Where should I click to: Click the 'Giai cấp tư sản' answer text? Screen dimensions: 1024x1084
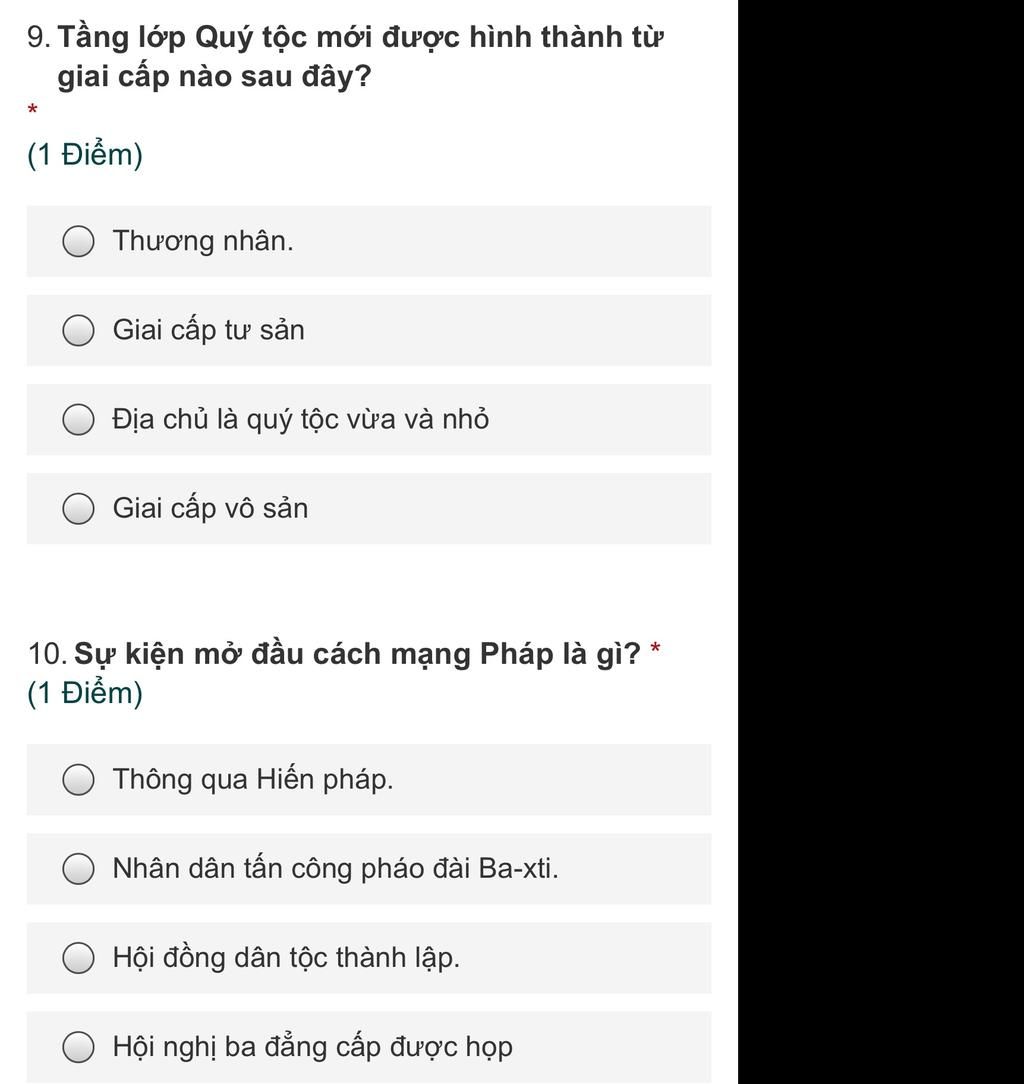(x=208, y=331)
